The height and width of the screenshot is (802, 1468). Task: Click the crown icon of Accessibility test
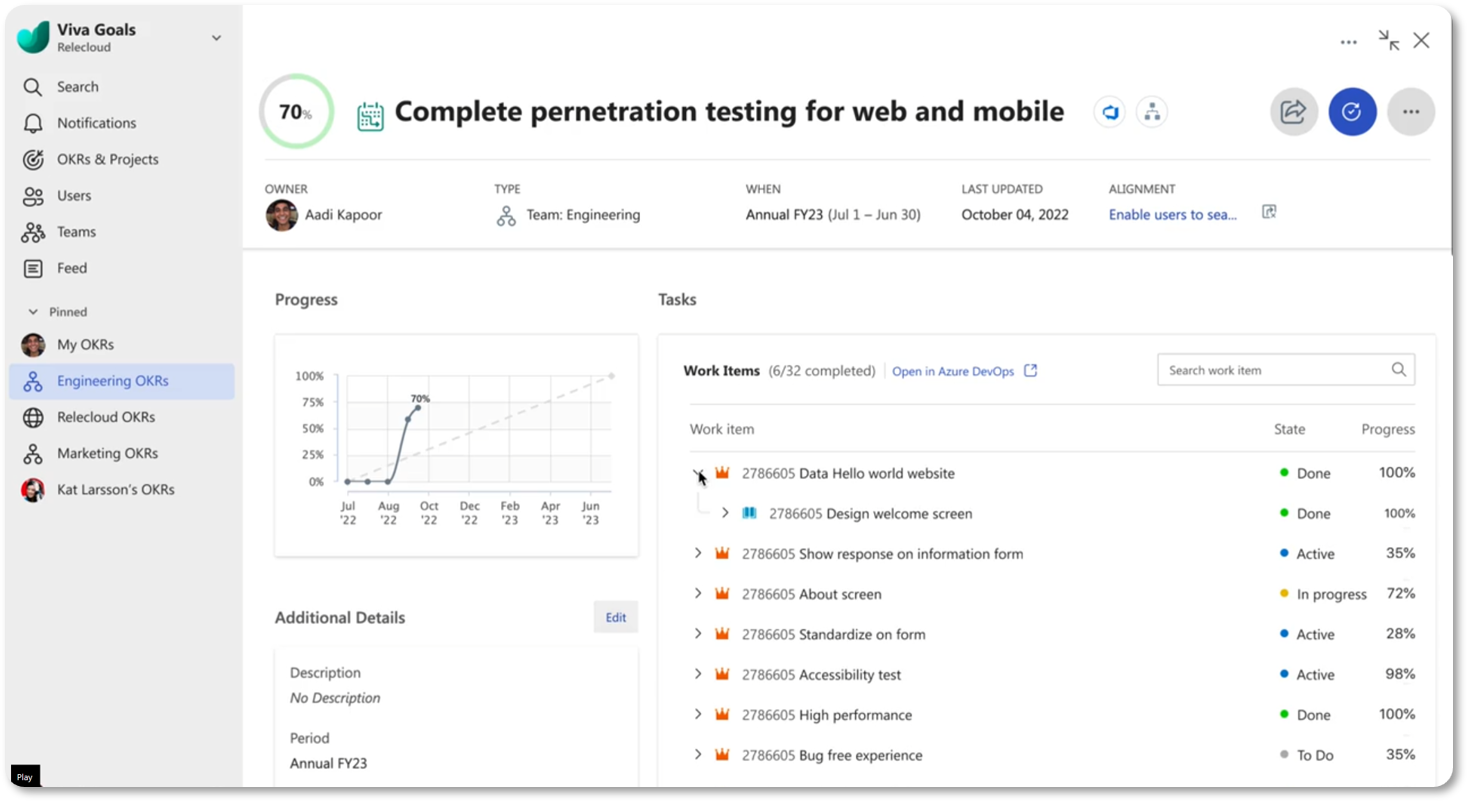pos(722,674)
